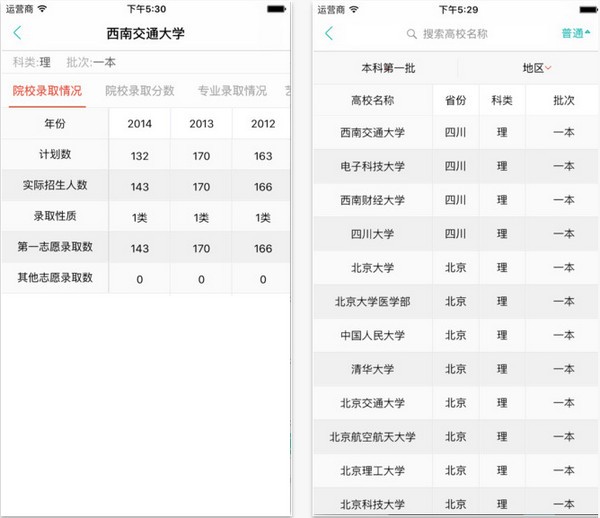Click the 实际招生人数 row label

(55, 185)
